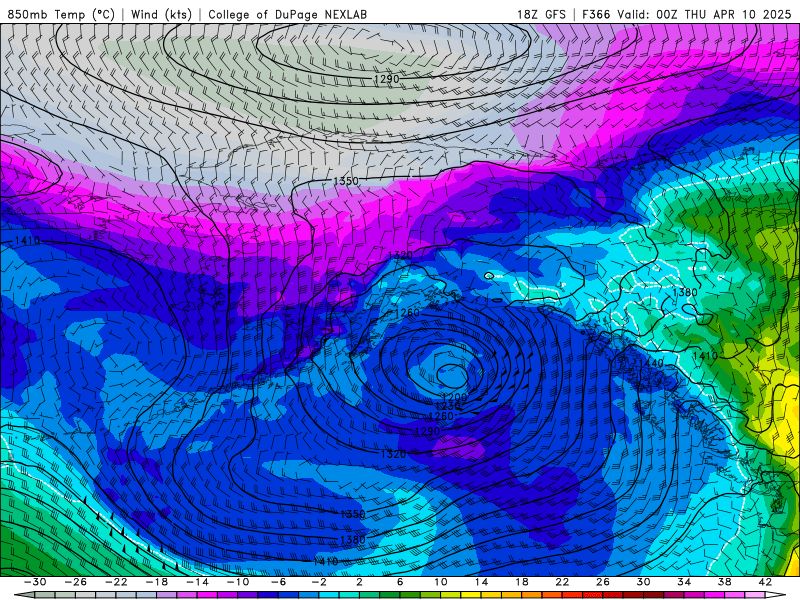Viewport: 800px width, 600px height.
Task: Select the "18Z GFS" model run label
Action: coord(541,14)
